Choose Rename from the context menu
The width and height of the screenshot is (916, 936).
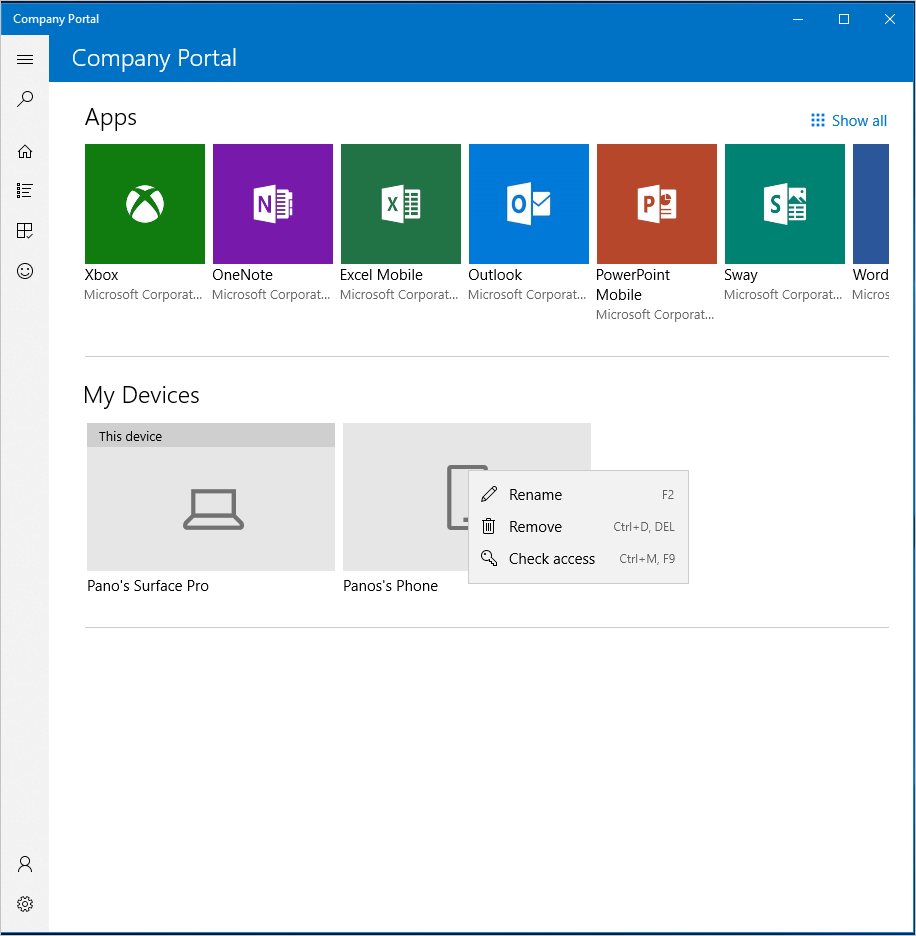[578, 494]
